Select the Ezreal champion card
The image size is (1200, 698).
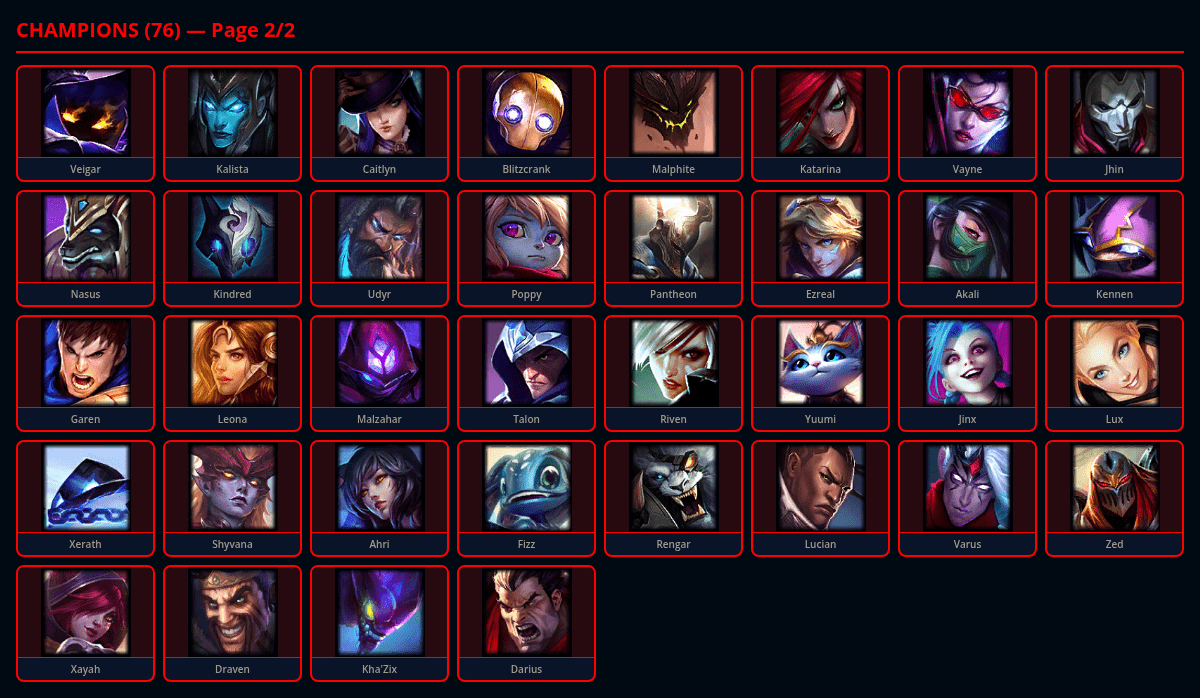coord(821,248)
